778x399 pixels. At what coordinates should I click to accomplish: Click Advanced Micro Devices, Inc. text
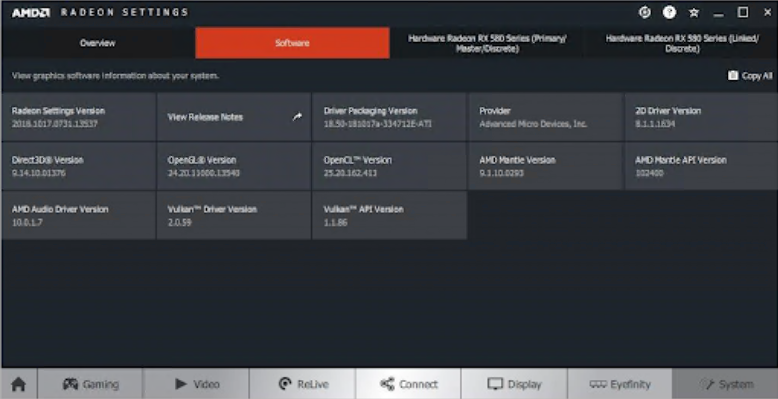pyautogui.click(x=533, y=124)
